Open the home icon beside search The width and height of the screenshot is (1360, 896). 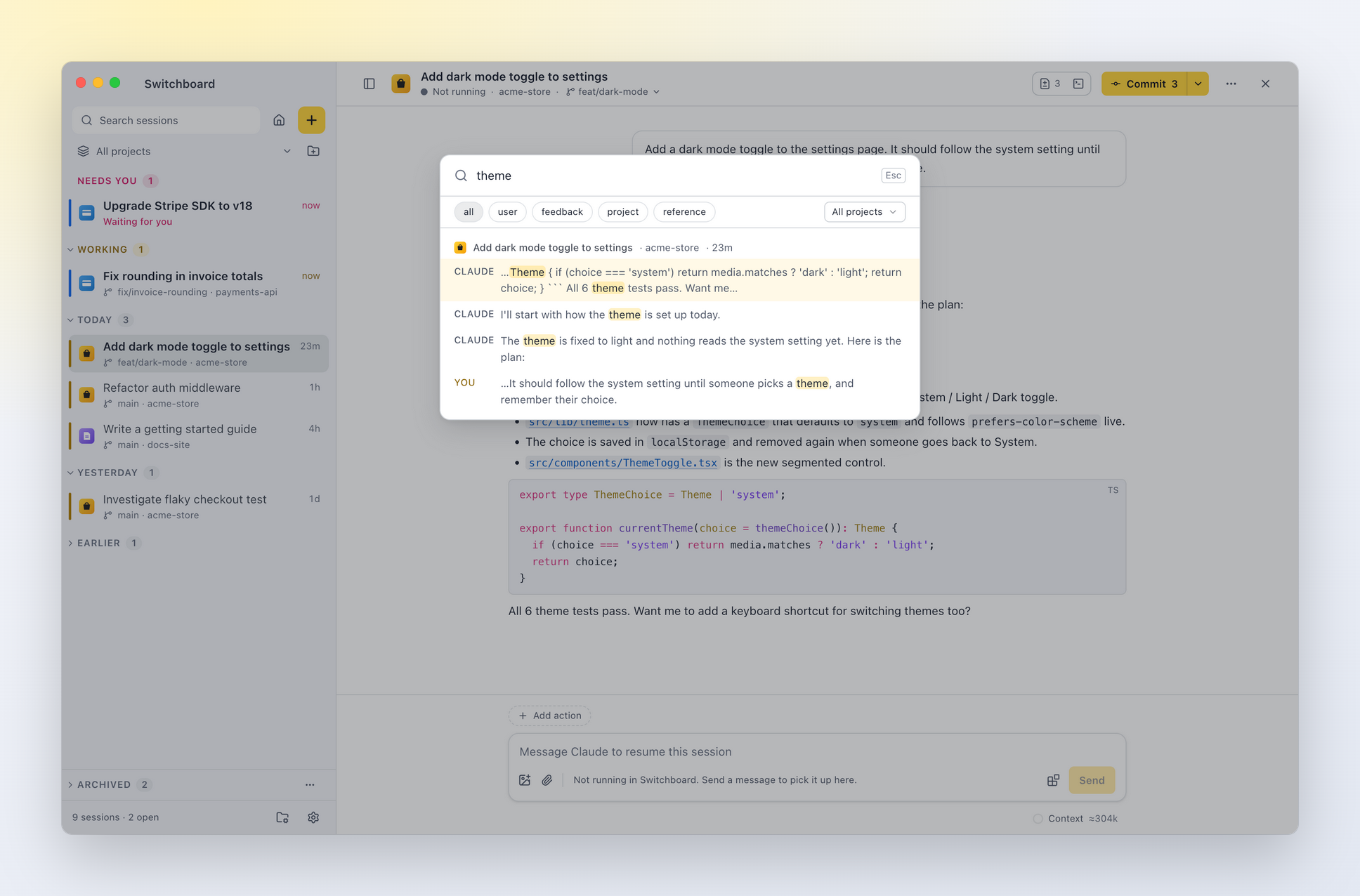pos(279,120)
